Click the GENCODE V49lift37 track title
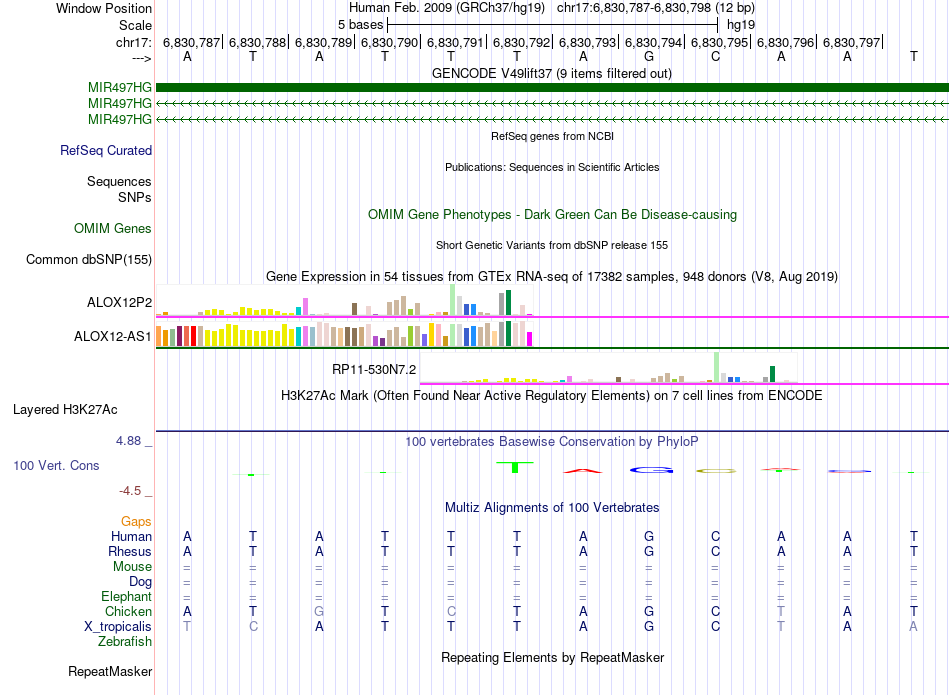The height and width of the screenshot is (695, 950). coord(552,73)
